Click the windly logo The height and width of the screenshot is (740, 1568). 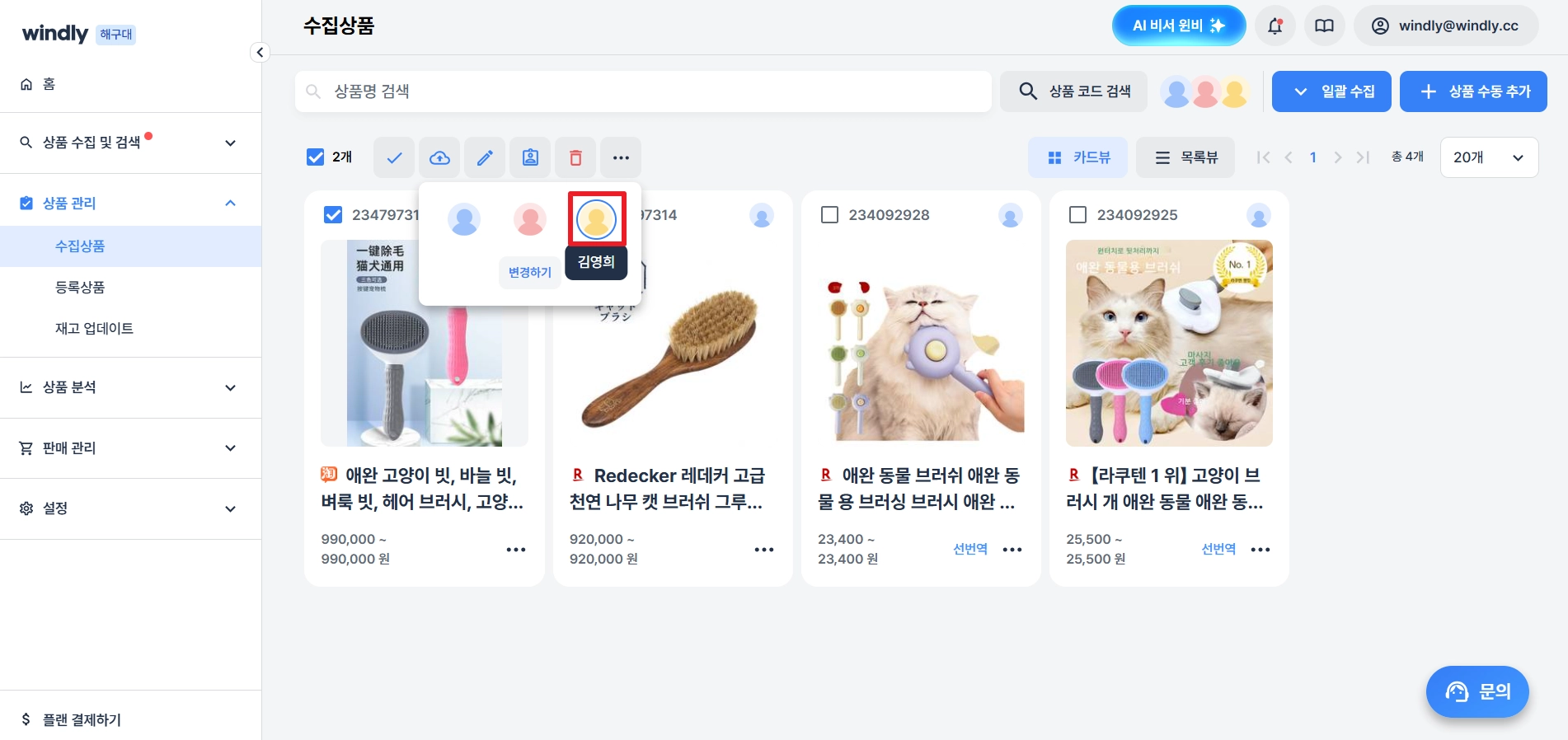click(55, 33)
